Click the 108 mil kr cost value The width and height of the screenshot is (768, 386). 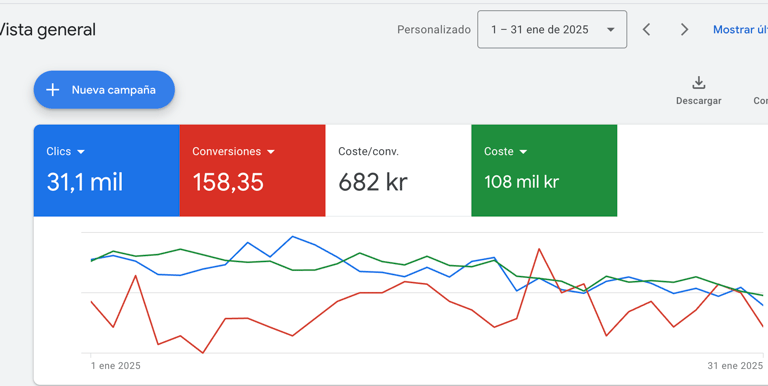coord(522,182)
